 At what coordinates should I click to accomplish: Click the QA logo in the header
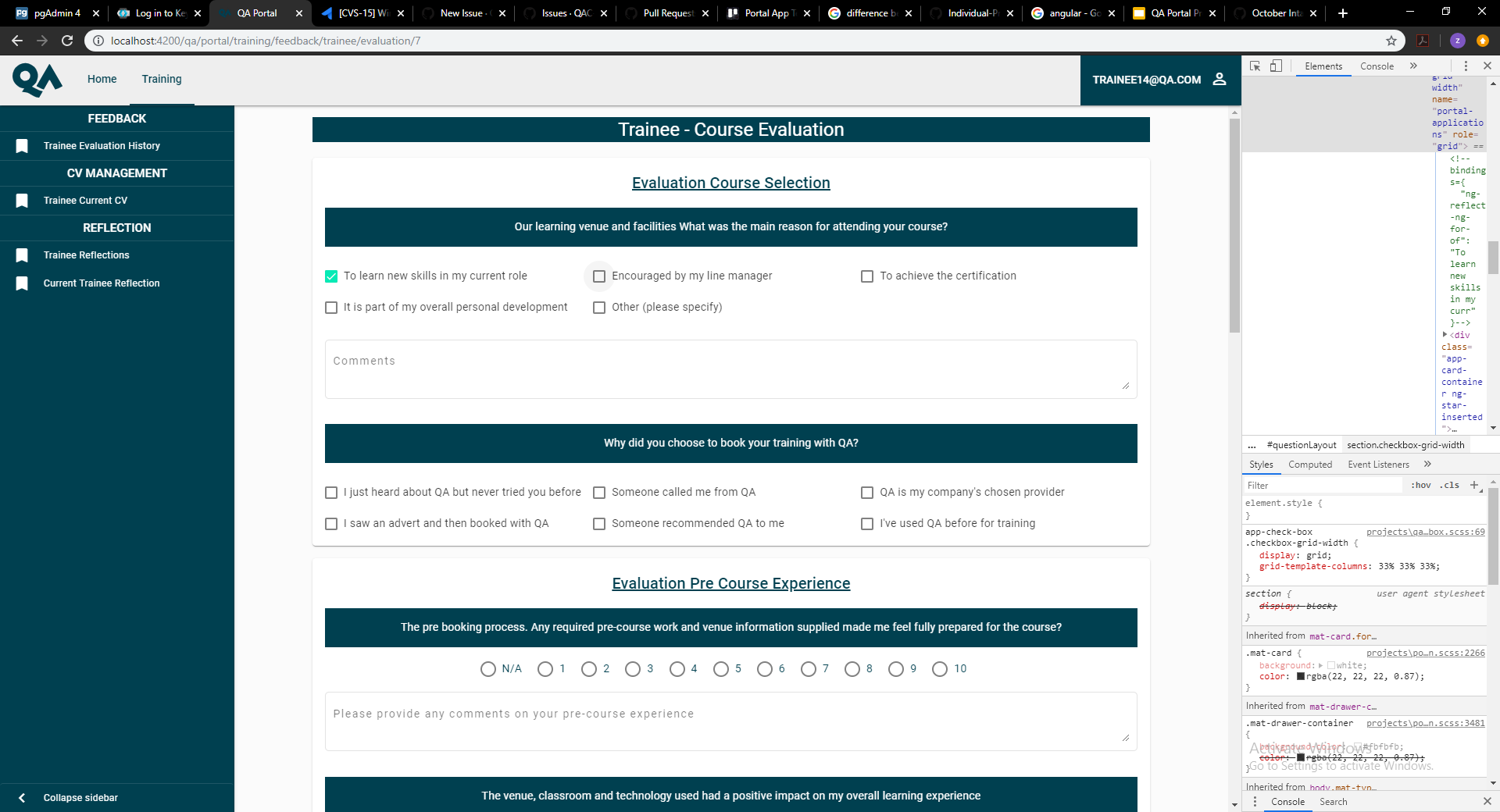(x=37, y=80)
